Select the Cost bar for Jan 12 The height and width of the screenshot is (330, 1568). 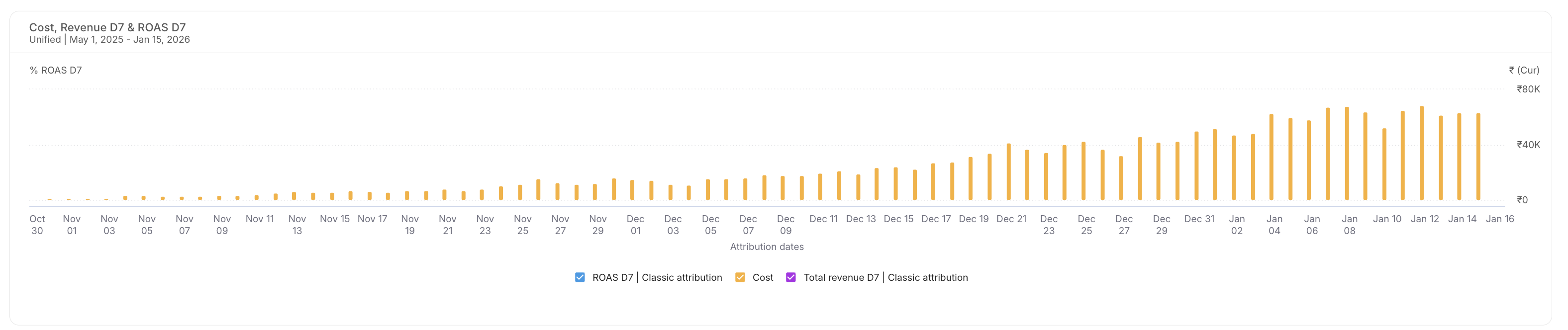coord(1422,153)
